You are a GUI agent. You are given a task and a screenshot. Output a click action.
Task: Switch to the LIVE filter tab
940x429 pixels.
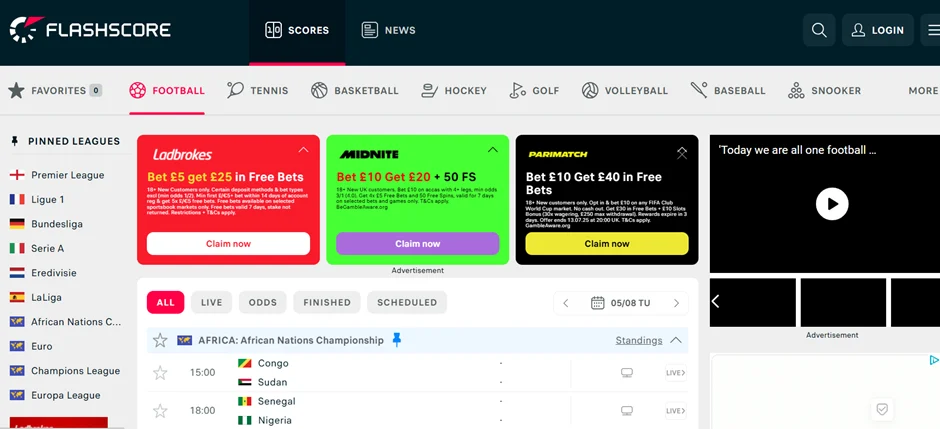211,302
